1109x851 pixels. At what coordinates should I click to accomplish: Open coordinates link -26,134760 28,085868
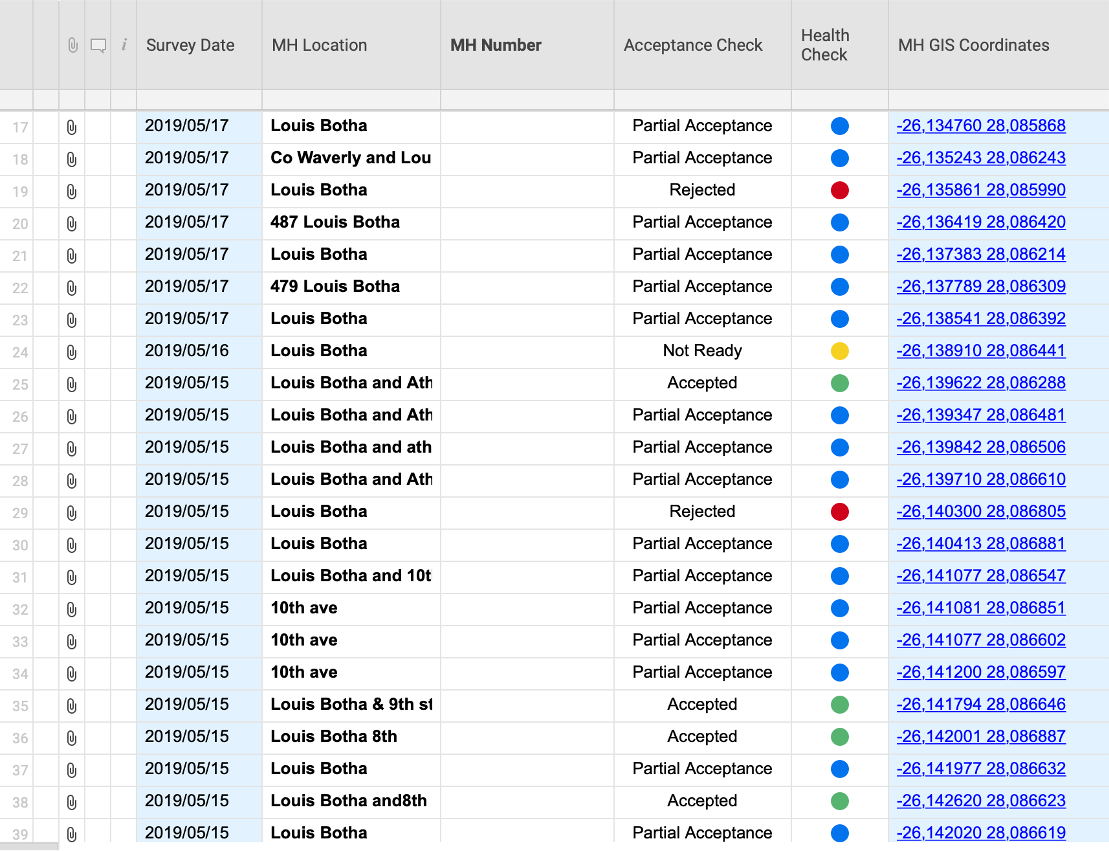(981, 126)
